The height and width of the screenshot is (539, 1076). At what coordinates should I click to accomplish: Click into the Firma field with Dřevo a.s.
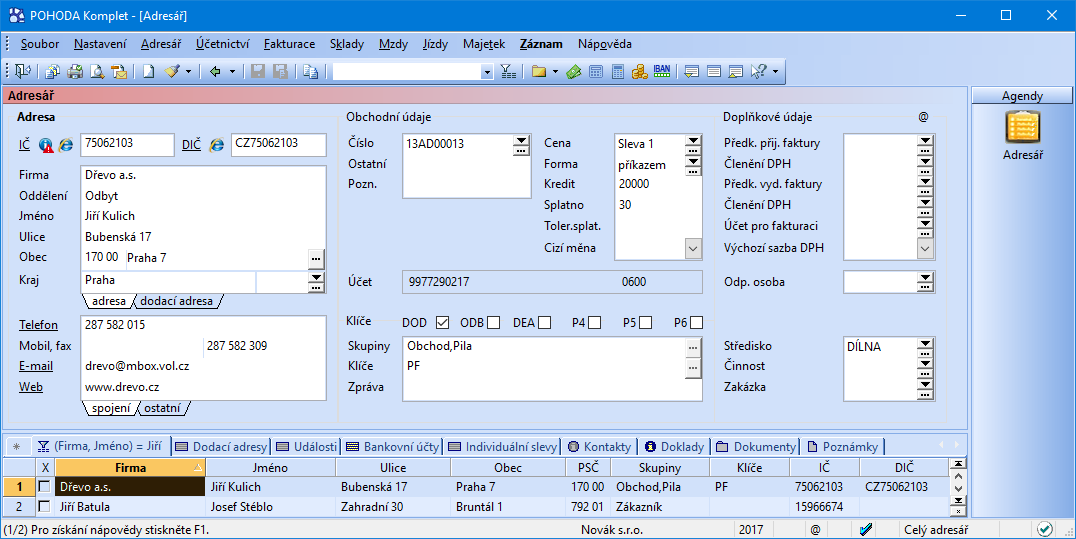tap(200, 175)
